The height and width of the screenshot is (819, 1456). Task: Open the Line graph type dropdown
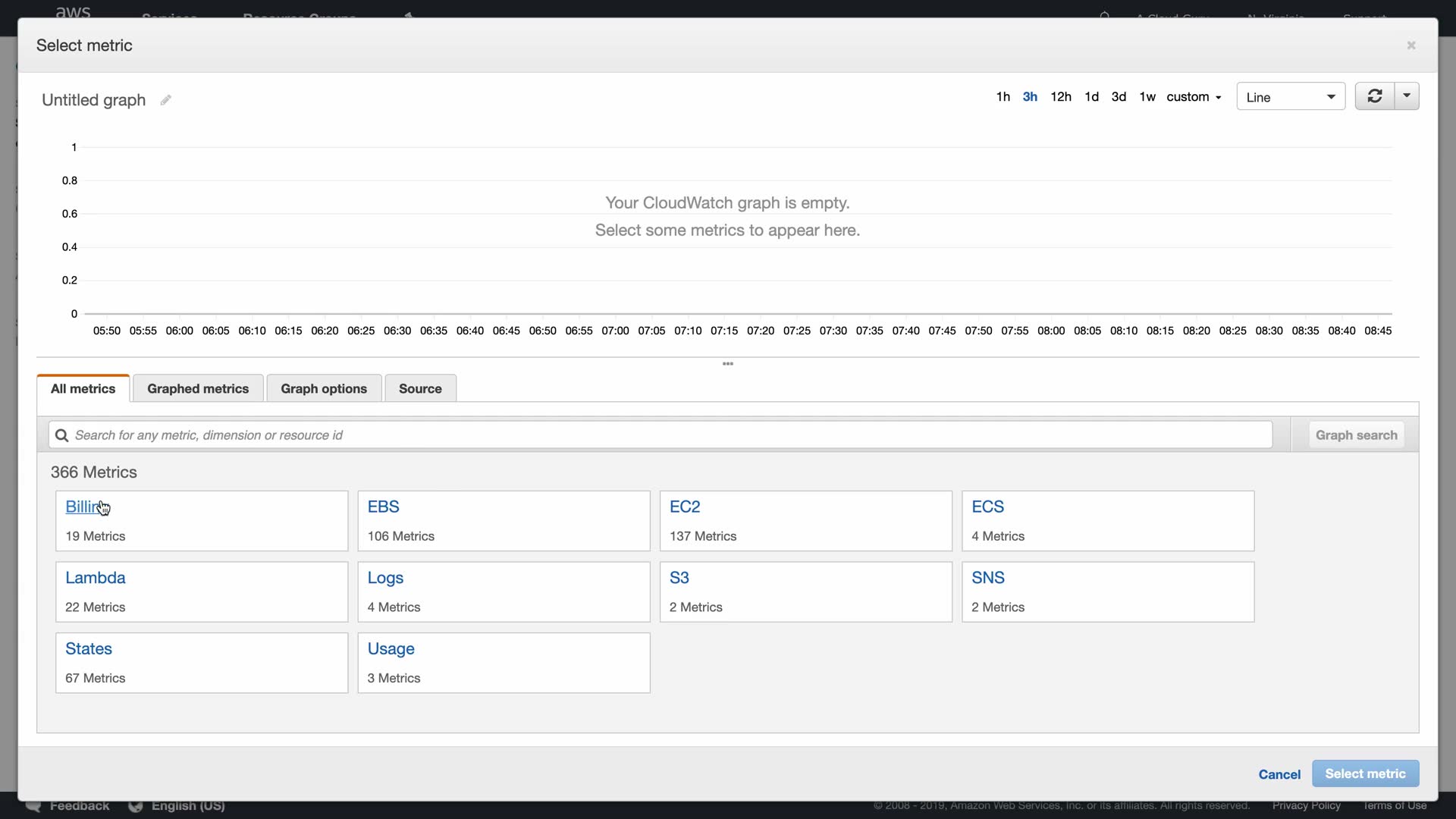pos(1290,97)
